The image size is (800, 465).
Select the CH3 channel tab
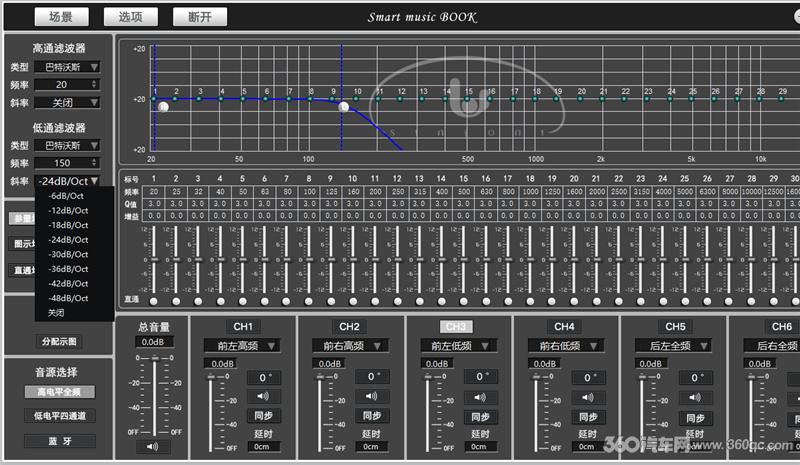(456, 327)
